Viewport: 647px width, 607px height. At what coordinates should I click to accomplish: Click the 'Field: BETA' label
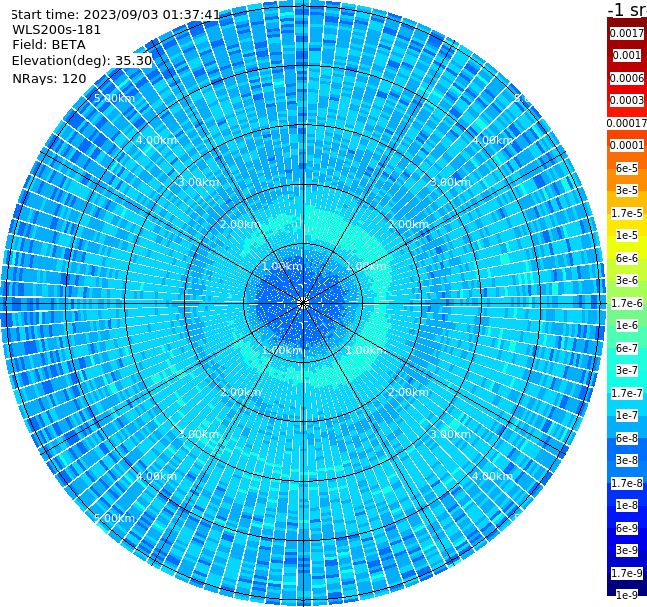coord(49,45)
